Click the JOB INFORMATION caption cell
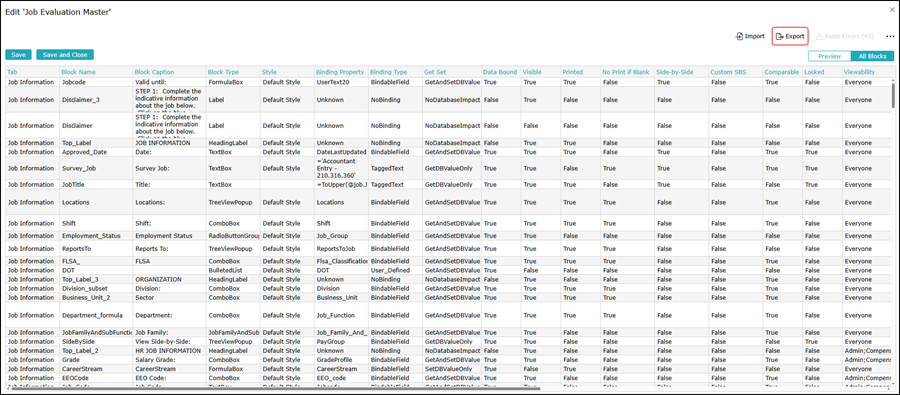This screenshot has height=395, width=900. (x=169, y=142)
